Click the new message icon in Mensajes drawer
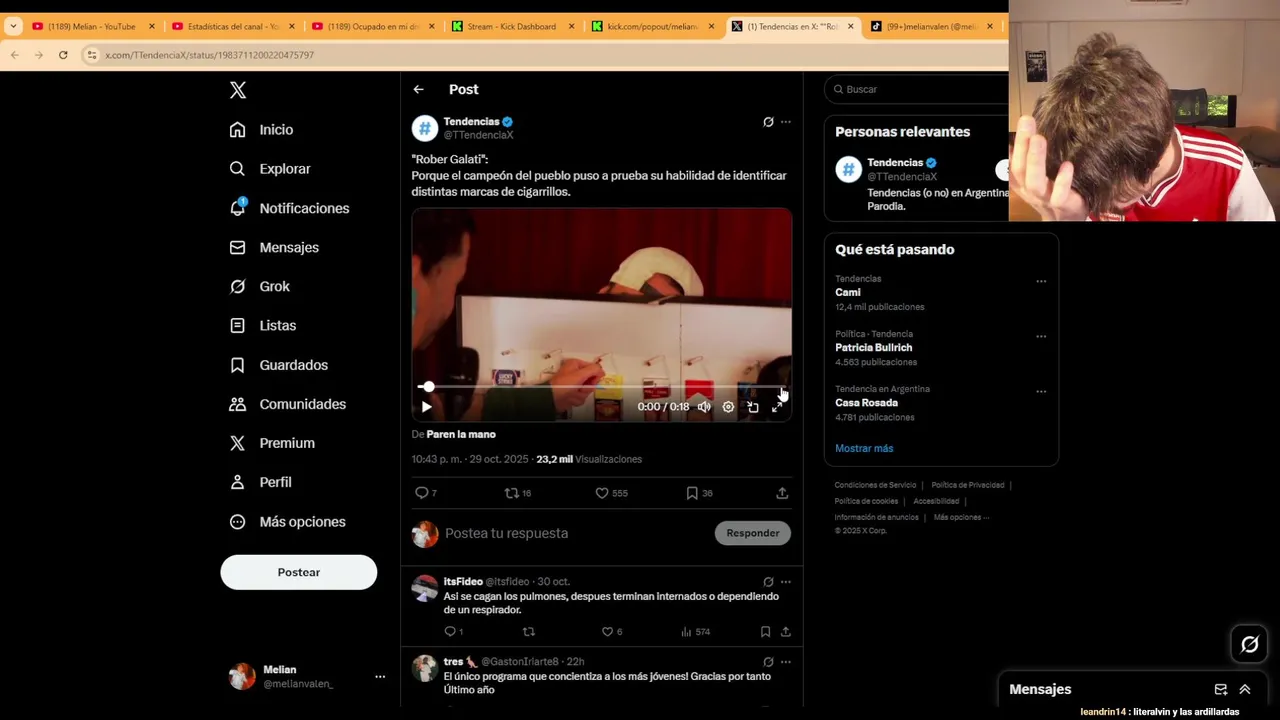 (1221, 689)
